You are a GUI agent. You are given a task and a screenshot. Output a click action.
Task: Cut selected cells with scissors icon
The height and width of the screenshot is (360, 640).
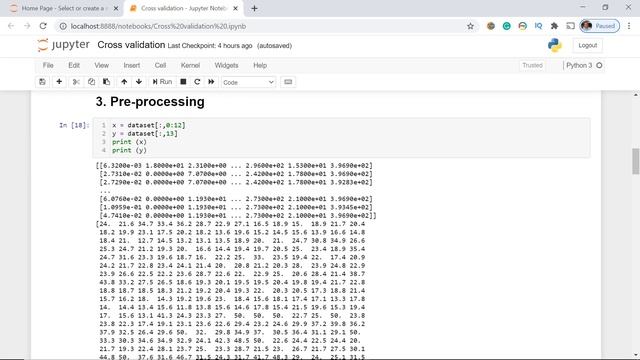[76, 82]
